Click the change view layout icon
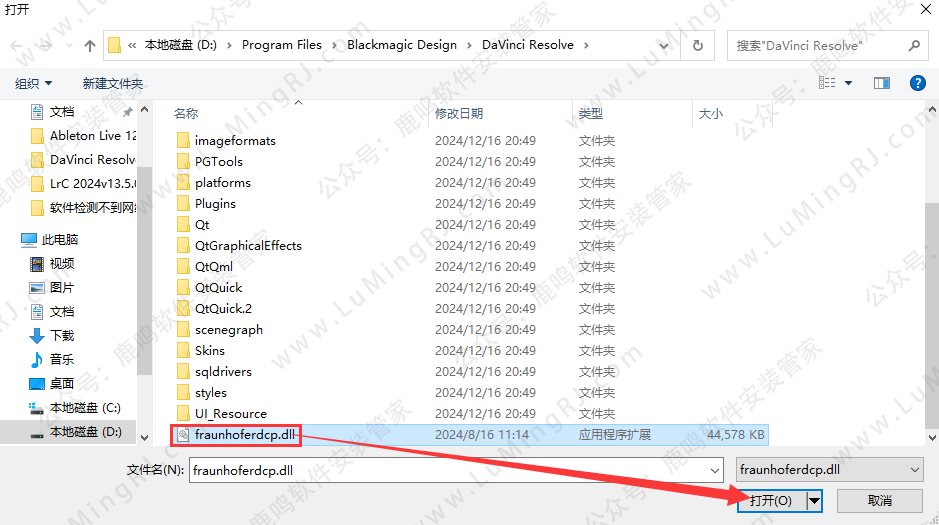The image size is (939, 525). [x=826, y=83]
